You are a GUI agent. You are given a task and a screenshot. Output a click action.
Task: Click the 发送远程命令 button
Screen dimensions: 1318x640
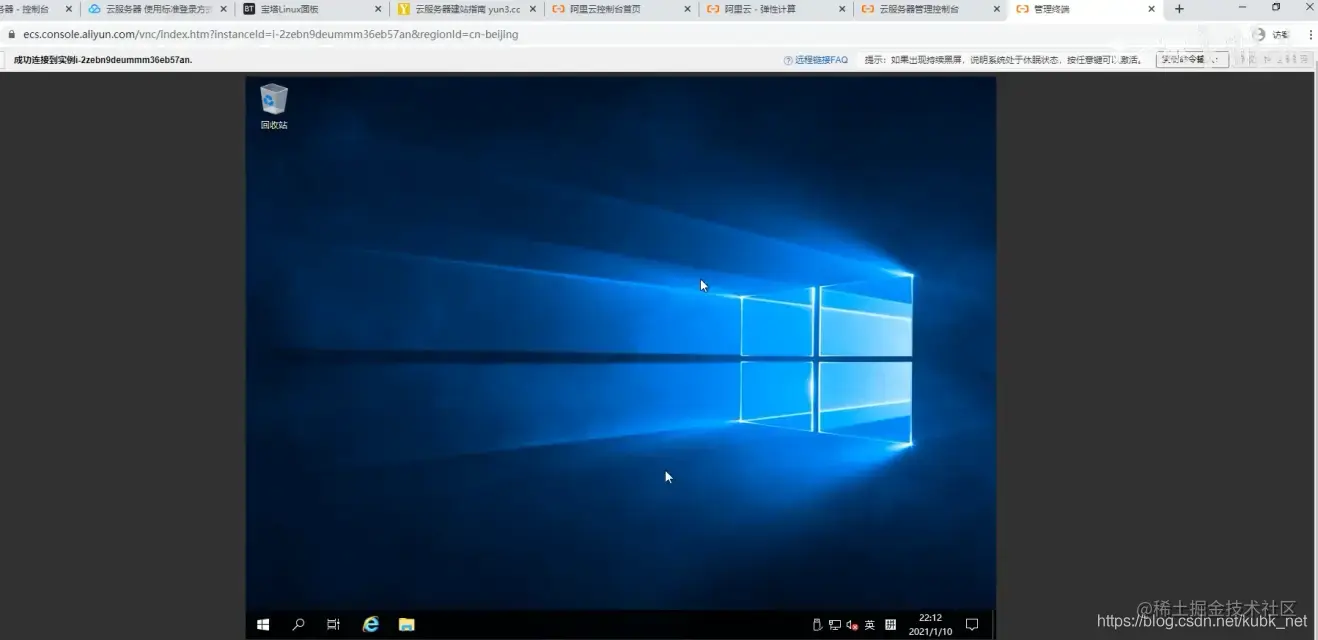tap(1192, 60)
